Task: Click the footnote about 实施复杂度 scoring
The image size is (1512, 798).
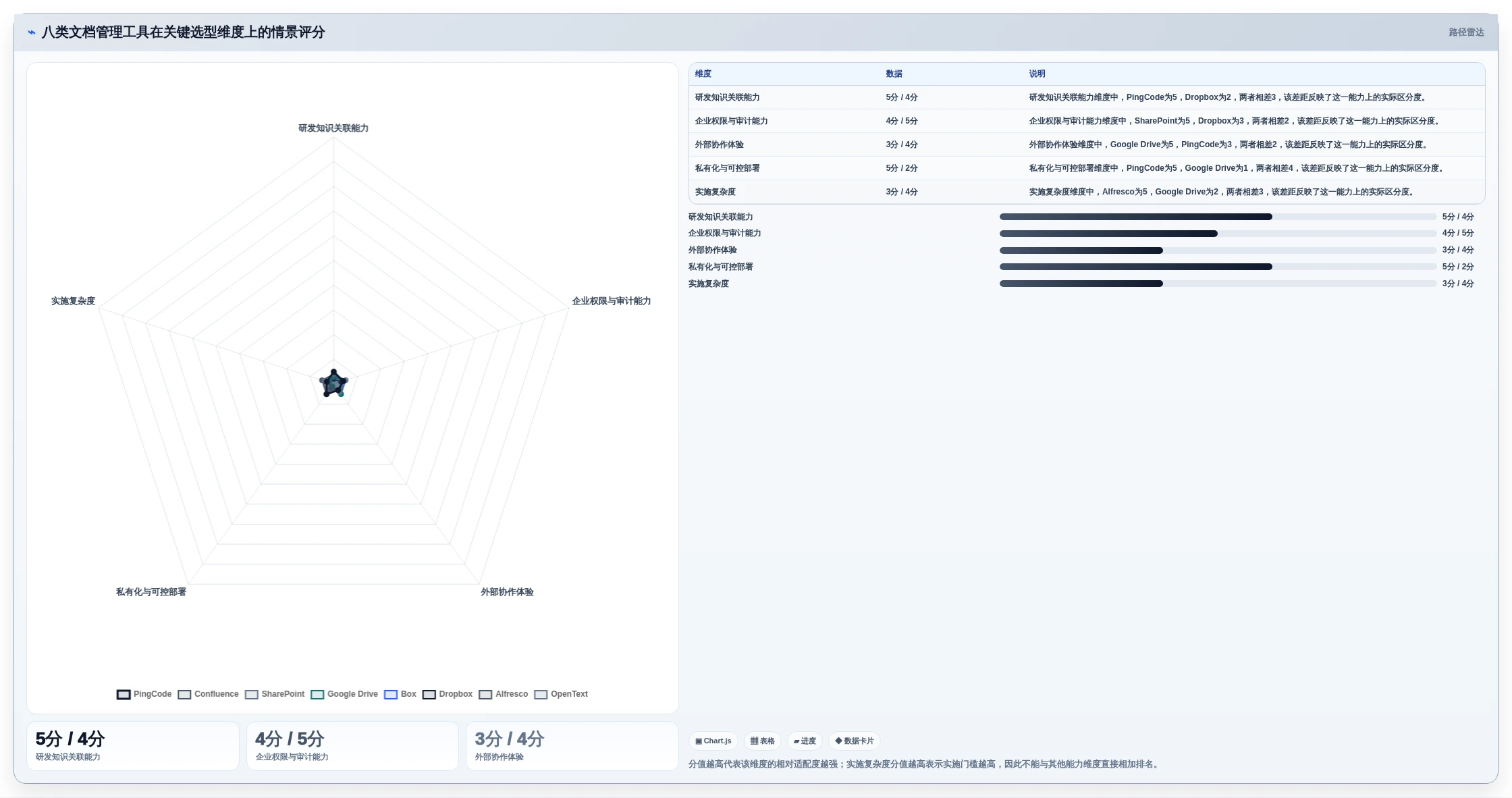Action: [x=925, y=764]
